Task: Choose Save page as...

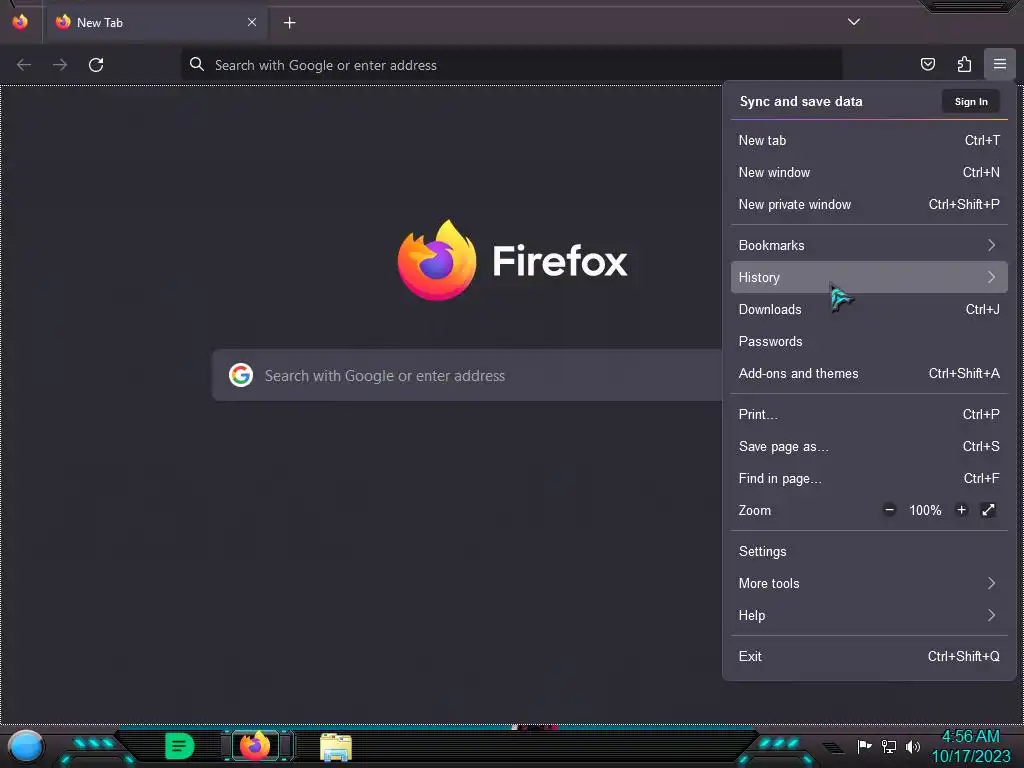Action: 869,447
